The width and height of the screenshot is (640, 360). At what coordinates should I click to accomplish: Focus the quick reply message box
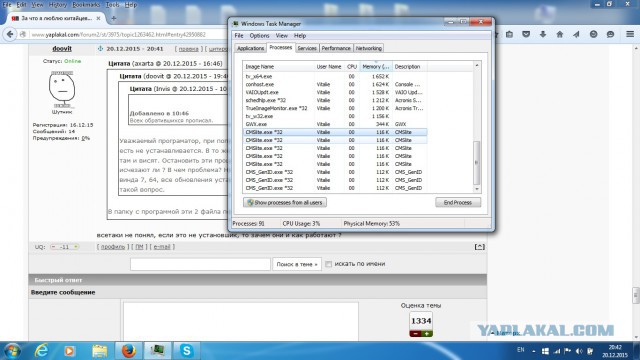(241, 322)
